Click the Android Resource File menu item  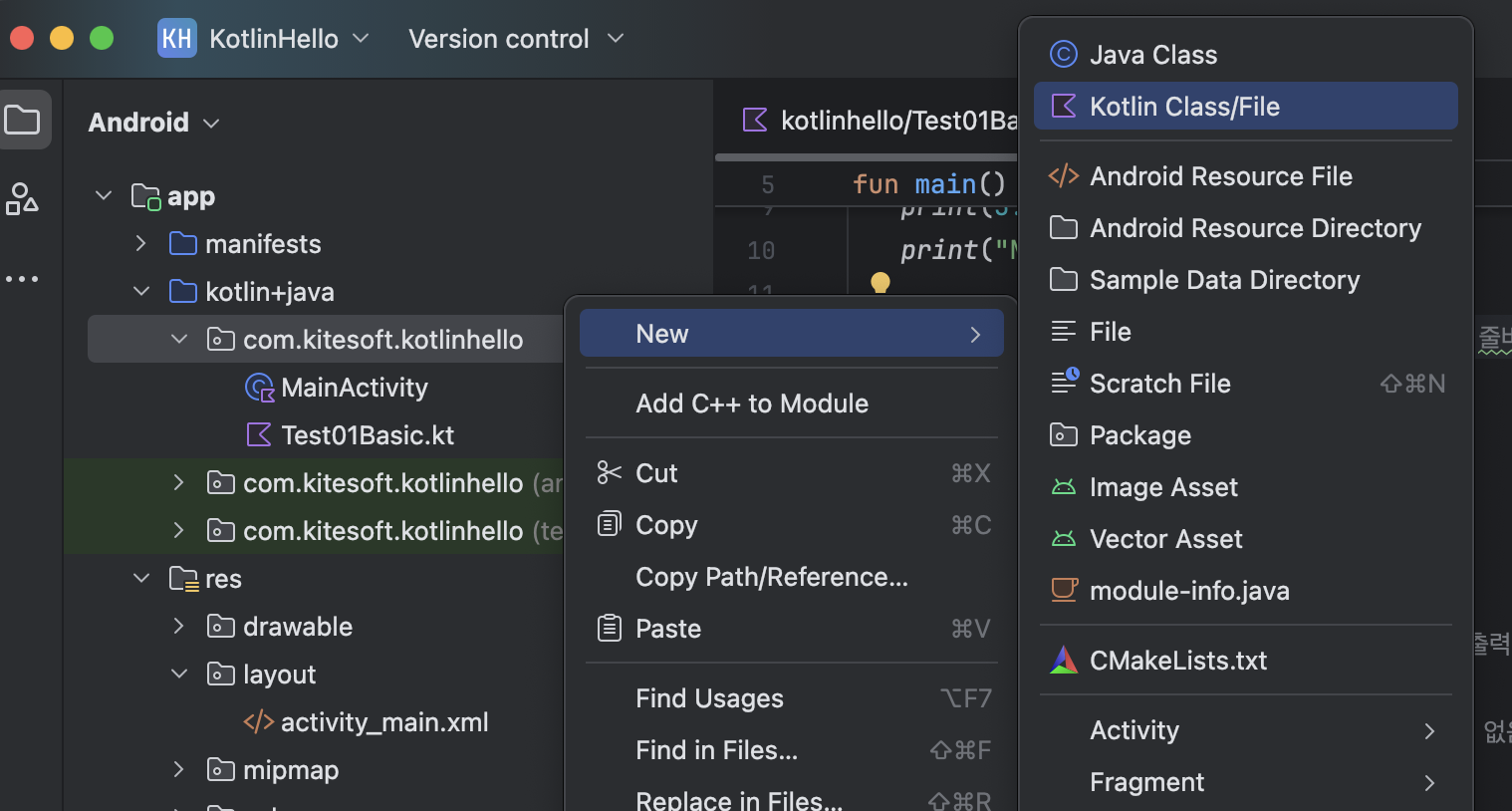pyautogui.click(x=1220, y=176)
